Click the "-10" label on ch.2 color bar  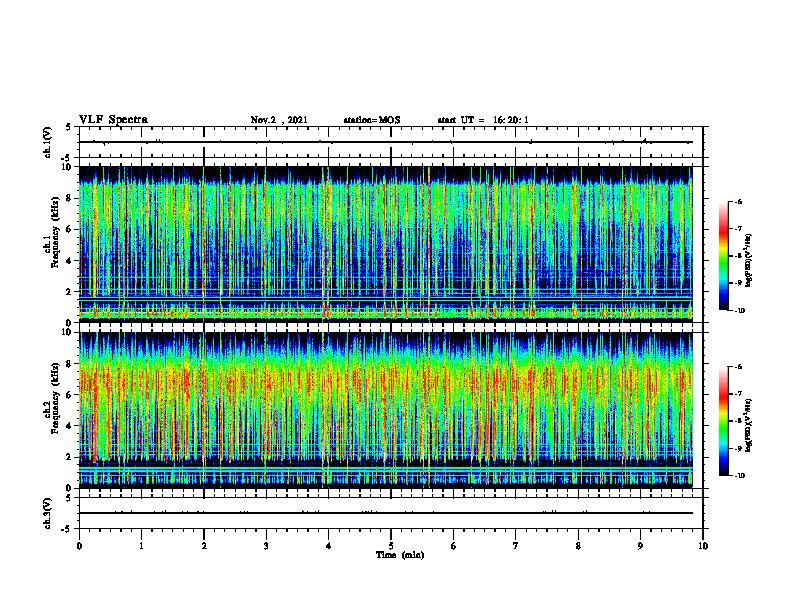click(740, 476)
